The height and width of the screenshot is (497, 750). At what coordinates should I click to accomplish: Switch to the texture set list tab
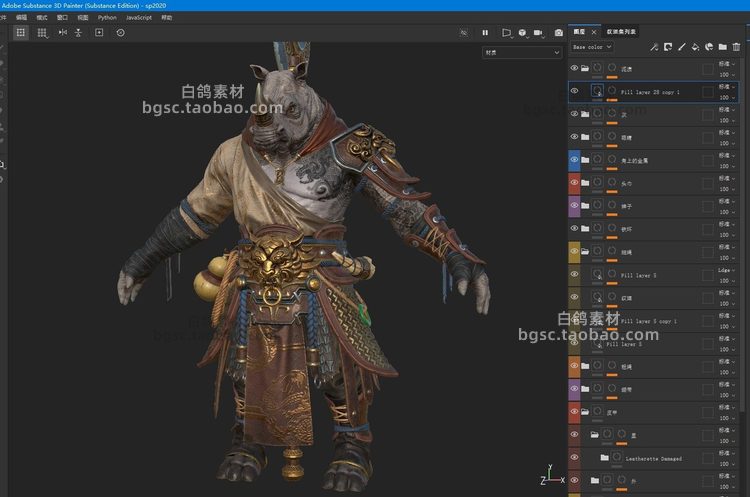621,32
